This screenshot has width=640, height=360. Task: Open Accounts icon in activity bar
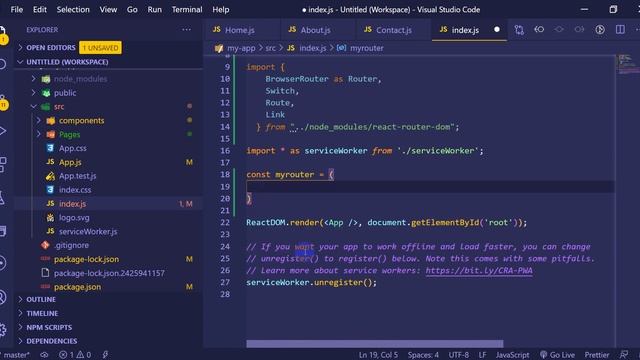(x=2, y=297)
